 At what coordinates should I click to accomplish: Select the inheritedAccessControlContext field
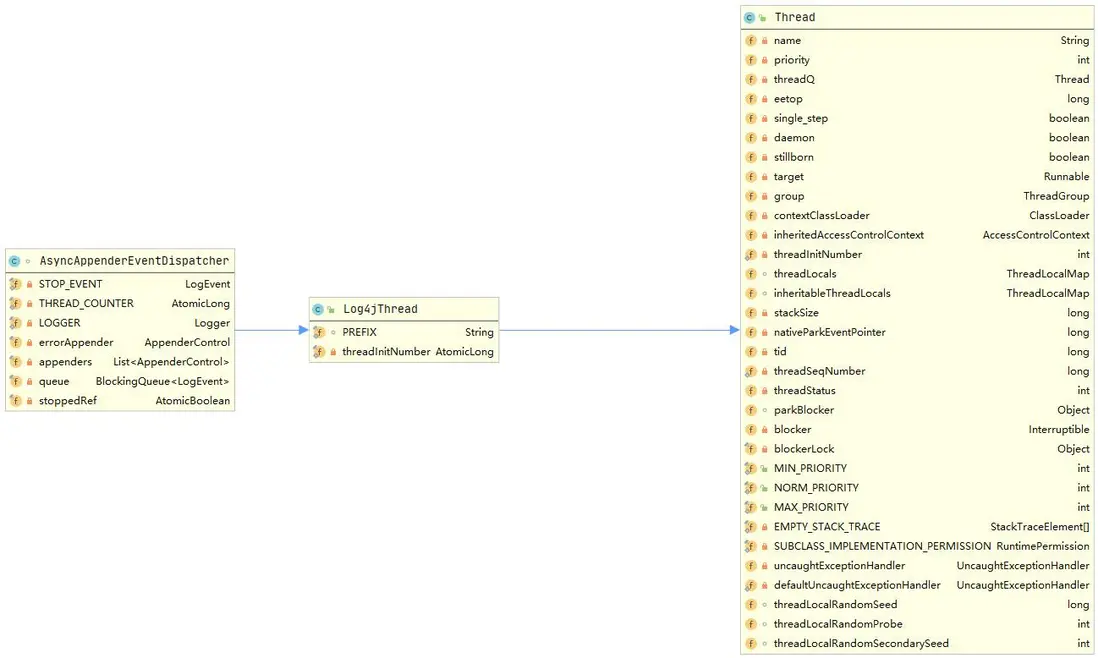coord(917,235)
